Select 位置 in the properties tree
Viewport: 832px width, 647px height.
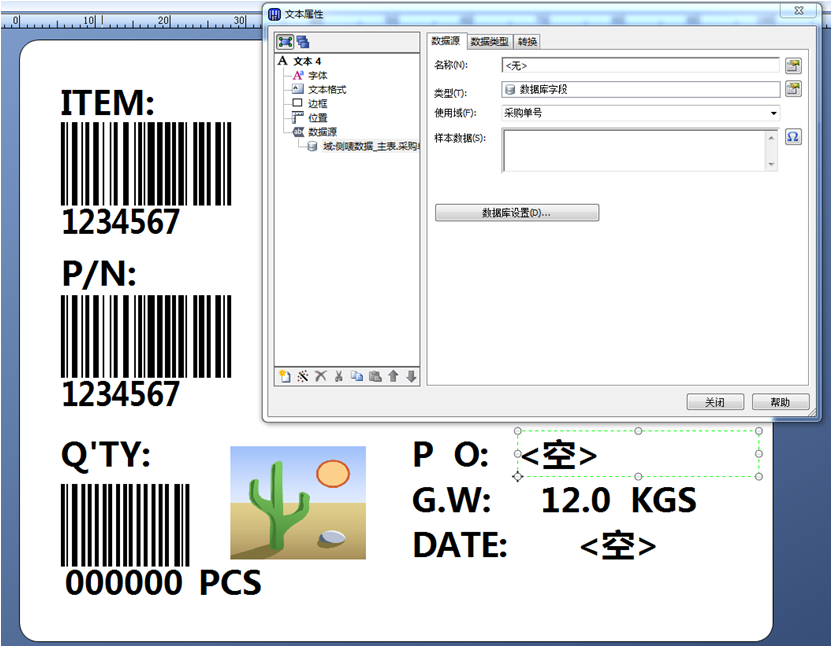pos(317,117)
